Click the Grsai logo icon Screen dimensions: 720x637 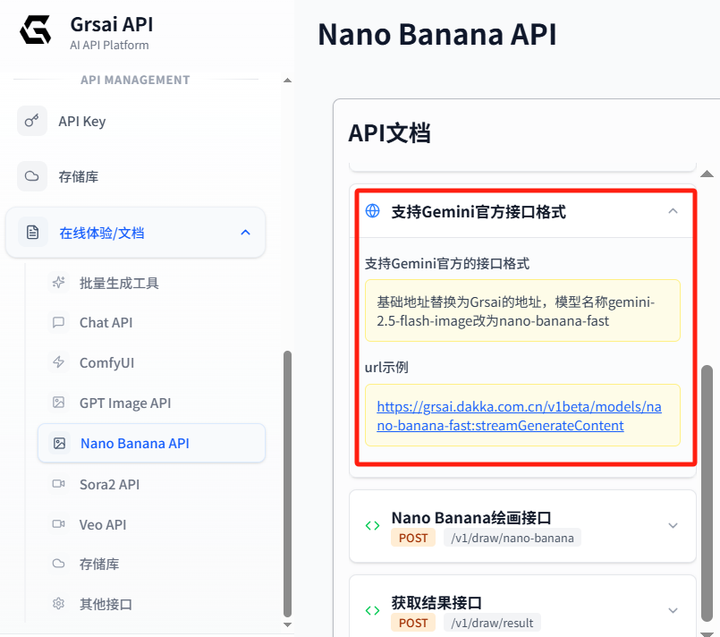click(35, 29)
